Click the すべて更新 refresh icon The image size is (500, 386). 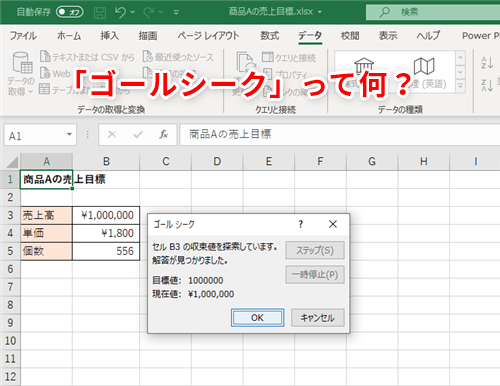point(245,62)
